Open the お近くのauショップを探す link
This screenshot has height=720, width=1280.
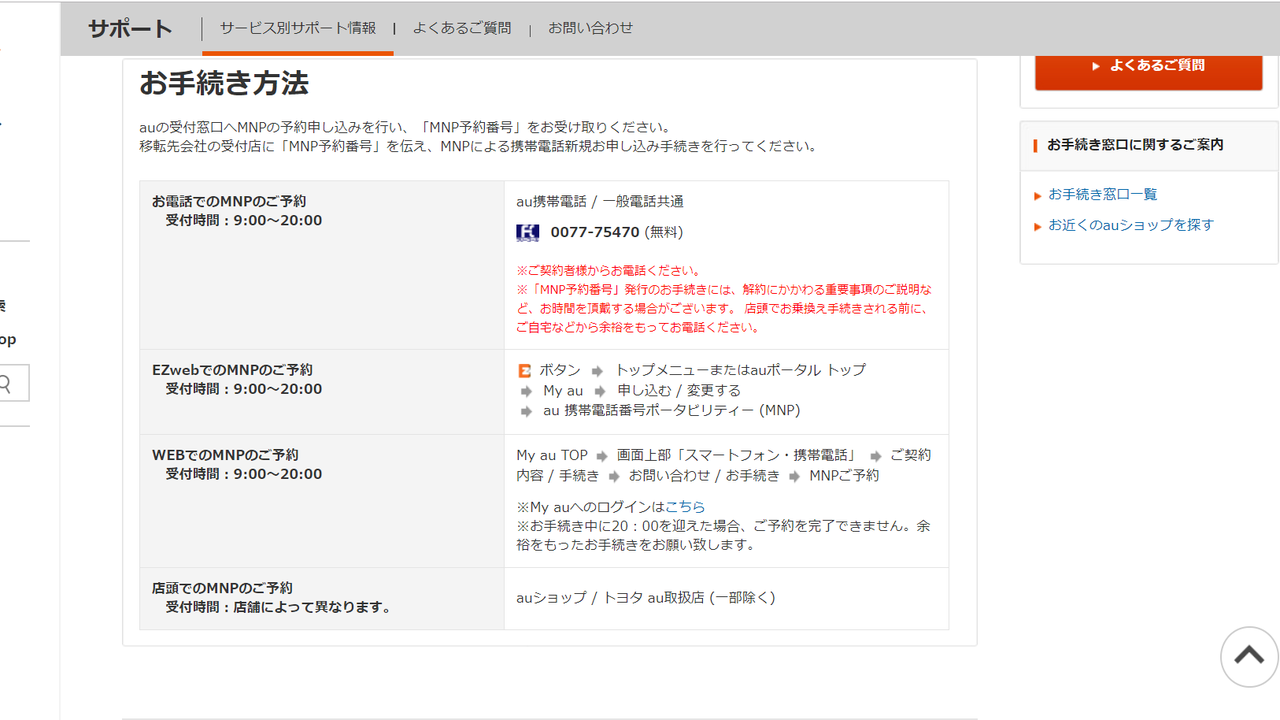pyautogui.click(x=1131, y=225)
